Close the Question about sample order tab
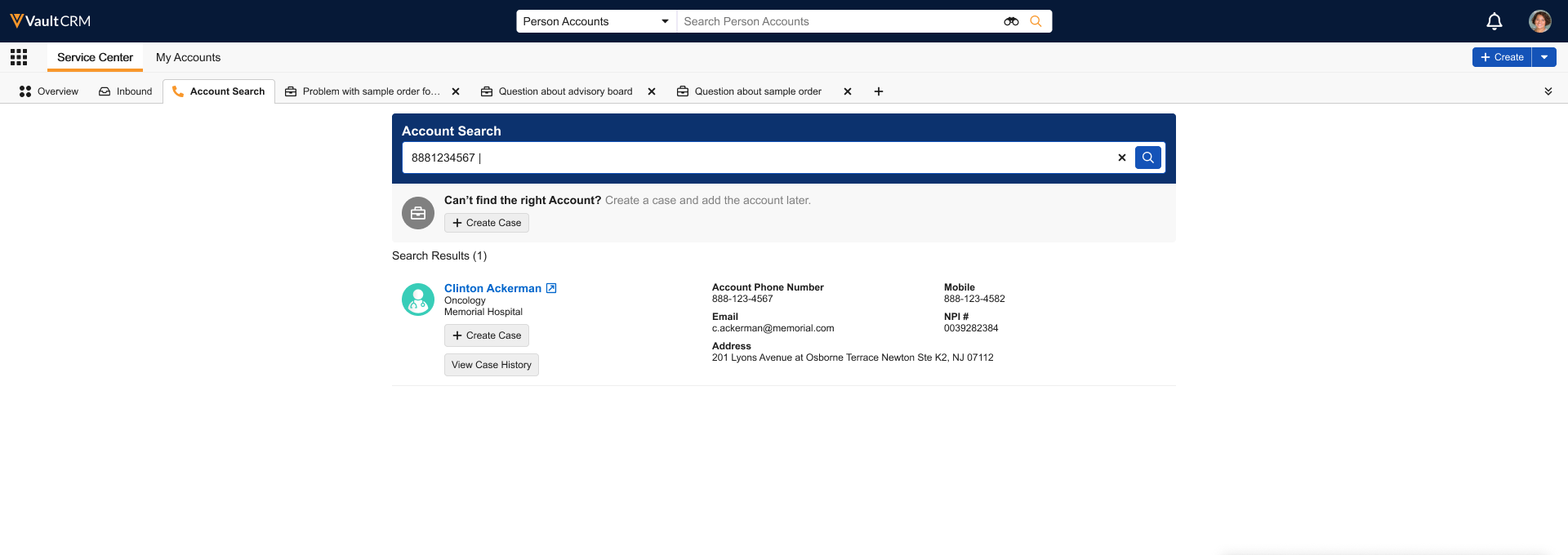This screenshot has height=555, width=1568. pyautogui.click(x=848, y=91)
